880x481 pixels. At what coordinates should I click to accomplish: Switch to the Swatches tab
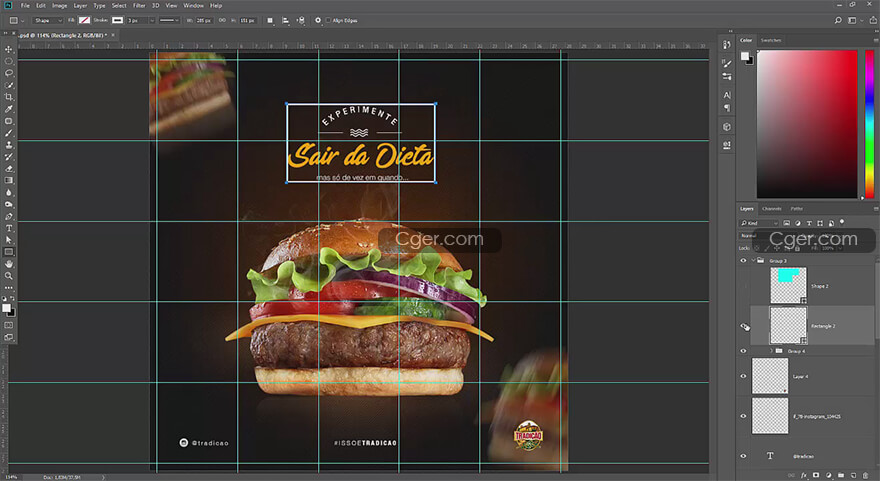point(771,40)
